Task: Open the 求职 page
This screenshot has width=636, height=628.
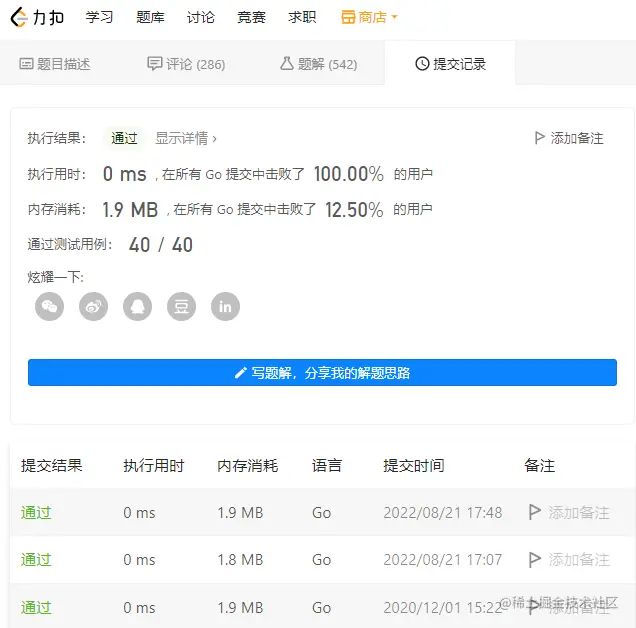Action: (302, 17)
